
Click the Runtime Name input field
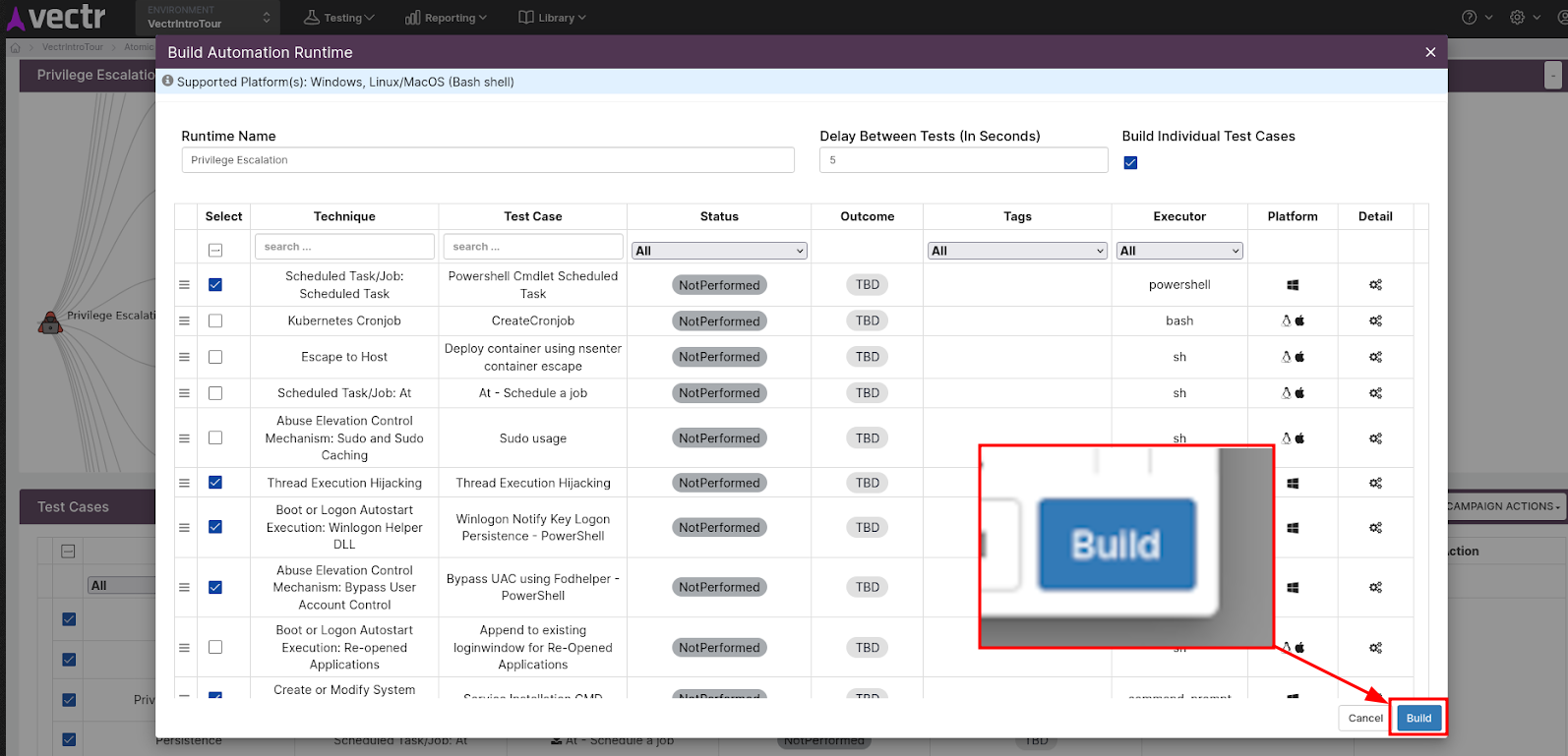click(x=488, y=160)
